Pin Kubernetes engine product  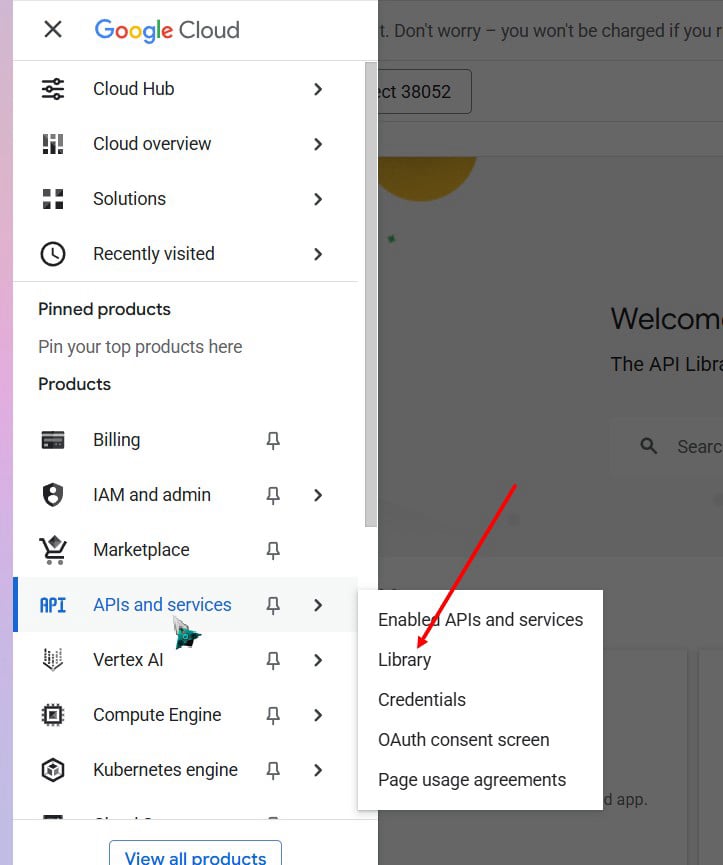tap(273, 770)
